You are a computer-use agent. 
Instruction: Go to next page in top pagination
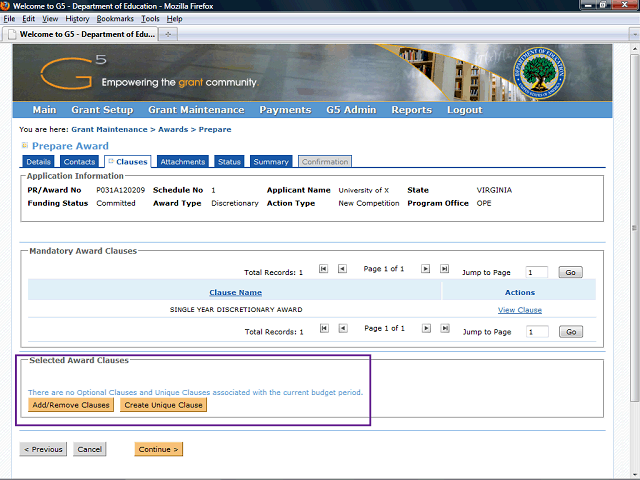[425, 269]
